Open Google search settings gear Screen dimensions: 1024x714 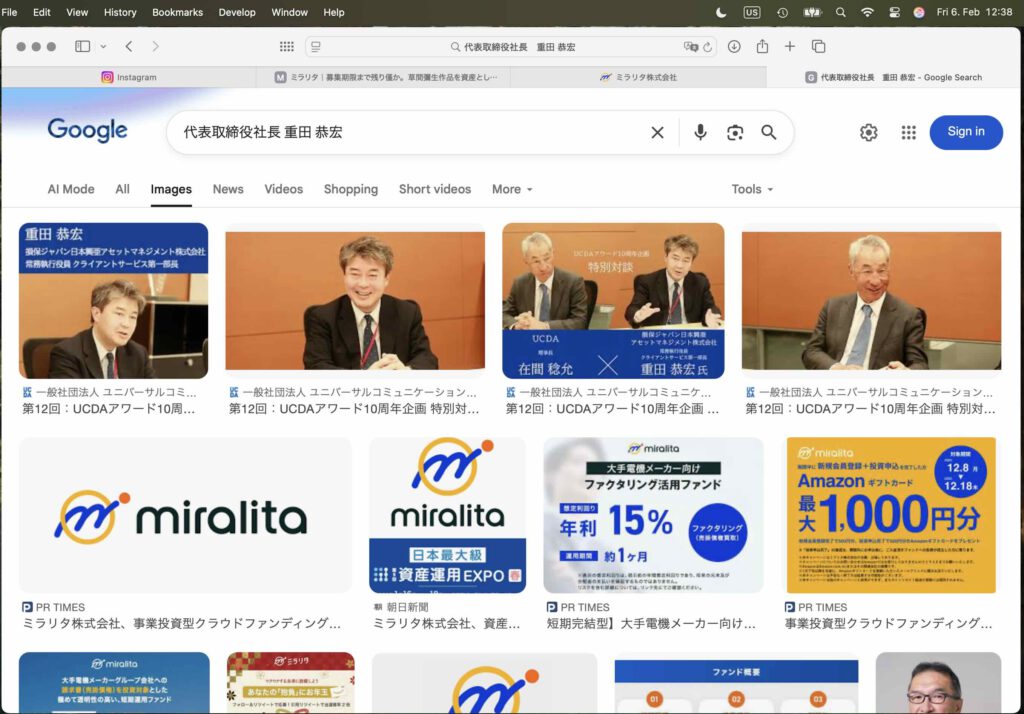(868, 132)
